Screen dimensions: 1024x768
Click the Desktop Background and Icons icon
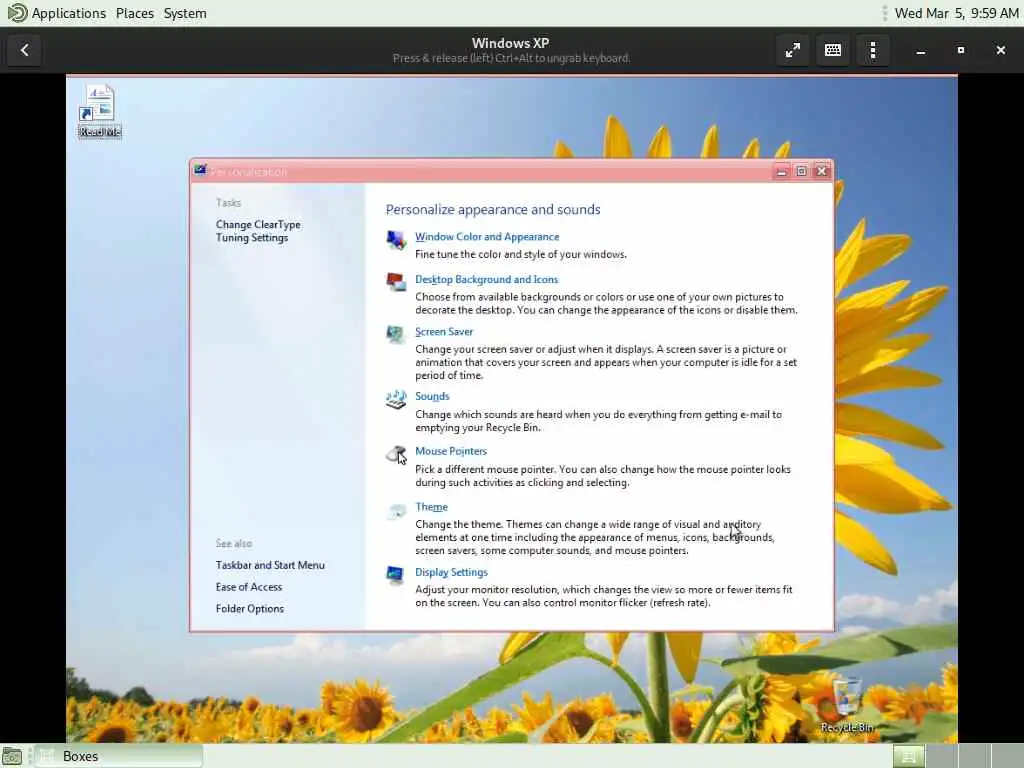coord(396,282)
